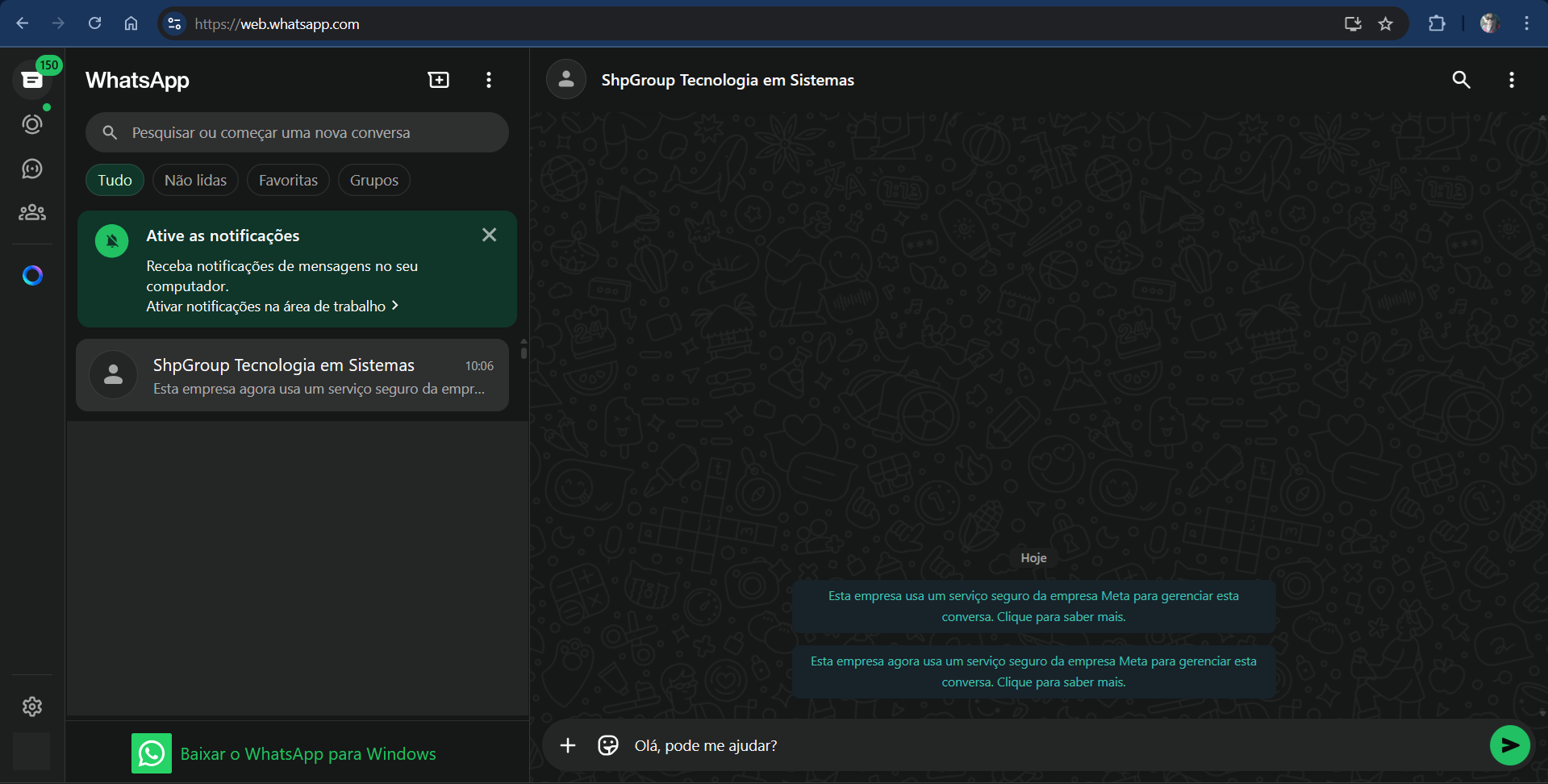Filter chats by Não lidas
The height and width of the screenshot is (784, 1548).
pyautogui.click(x=195, y=180)
